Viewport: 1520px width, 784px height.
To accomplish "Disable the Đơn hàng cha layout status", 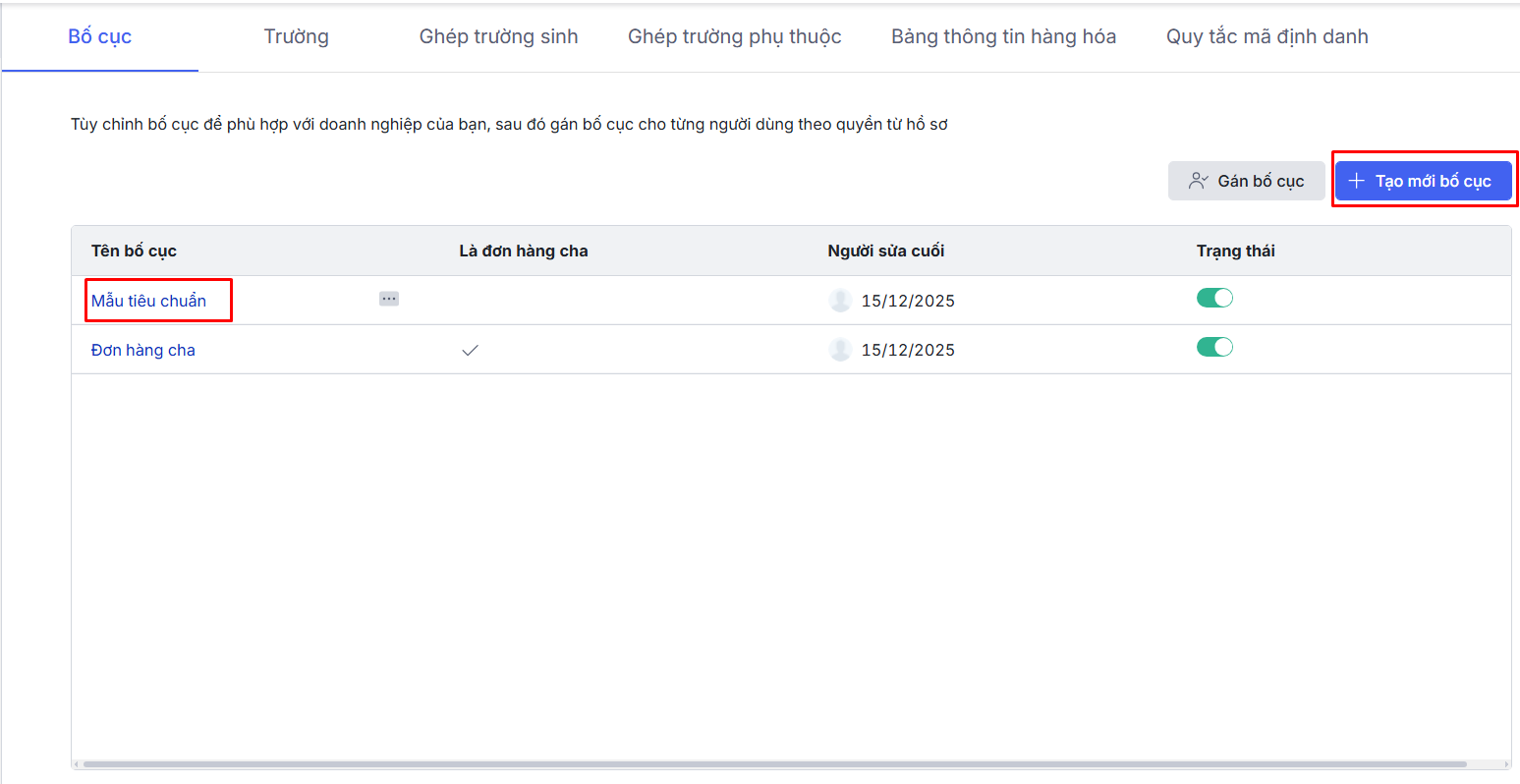I will click(x=1214, y=348).
